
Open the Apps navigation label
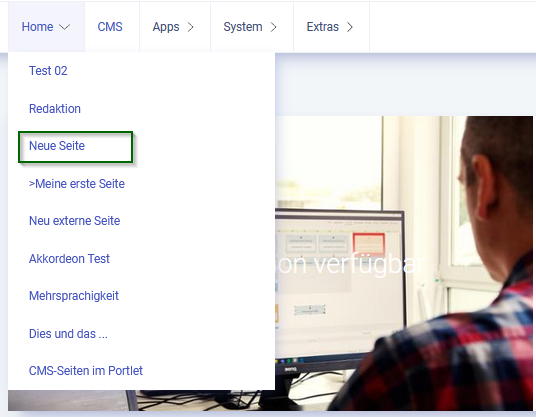pos(166,27)
